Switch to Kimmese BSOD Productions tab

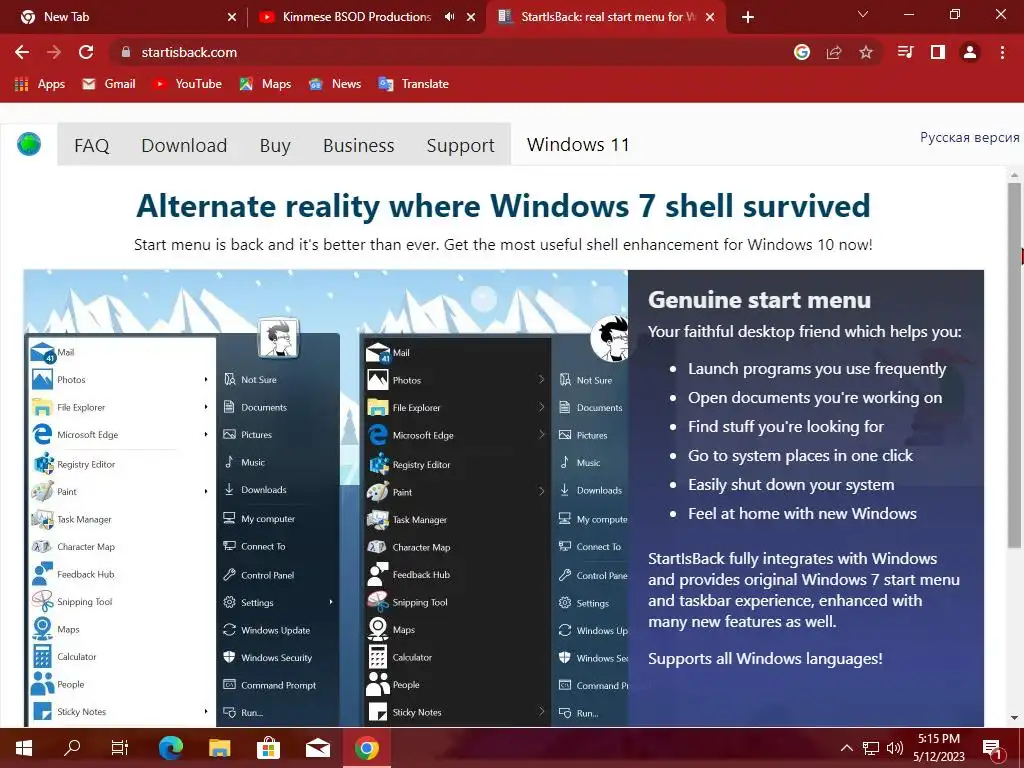pyautogui.click(x=367, y=17)
